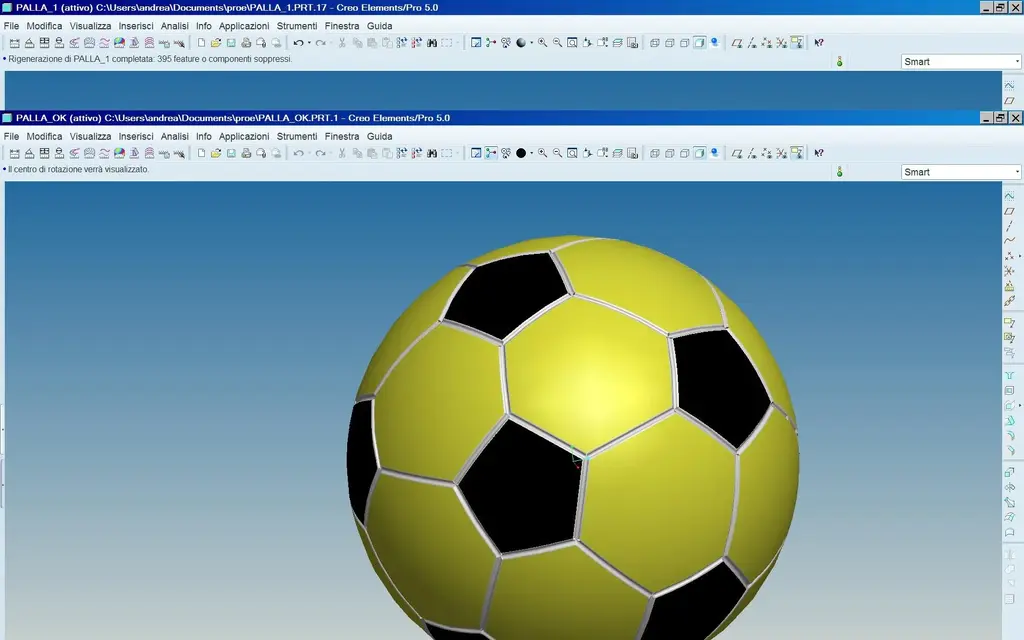Viewport: 1024px width, 640px height.
Task: Select the Sketch tool on right toolbar
Action: click(1009, 195)
